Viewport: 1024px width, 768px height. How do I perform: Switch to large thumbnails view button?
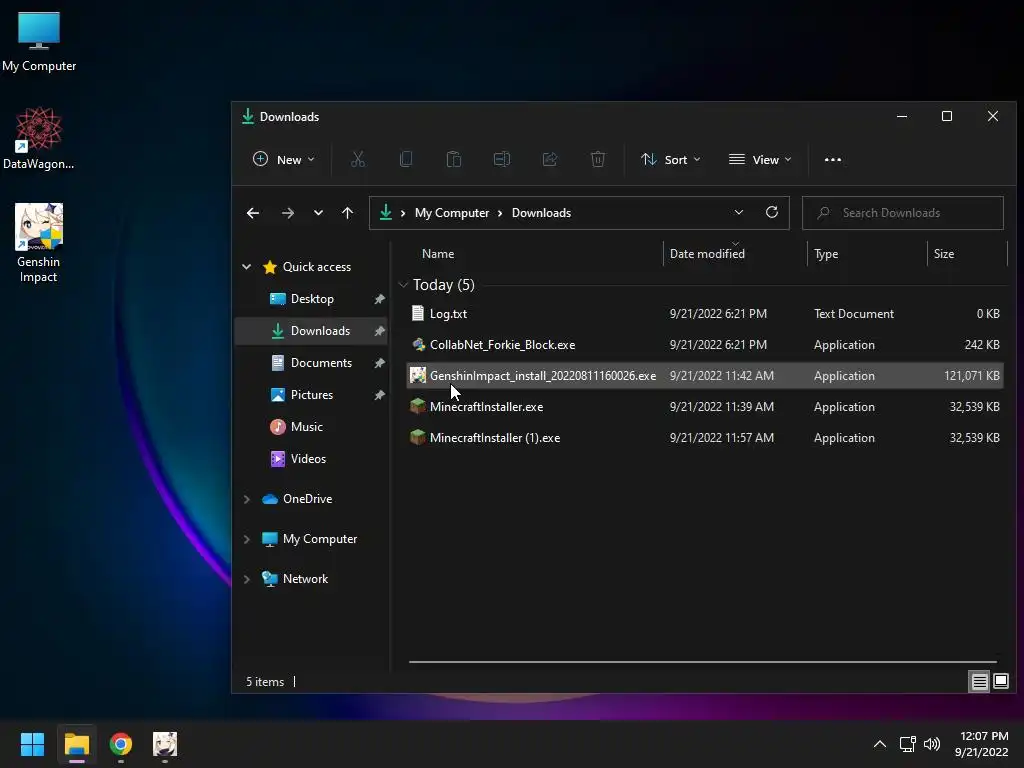[x=1001, y=681]
